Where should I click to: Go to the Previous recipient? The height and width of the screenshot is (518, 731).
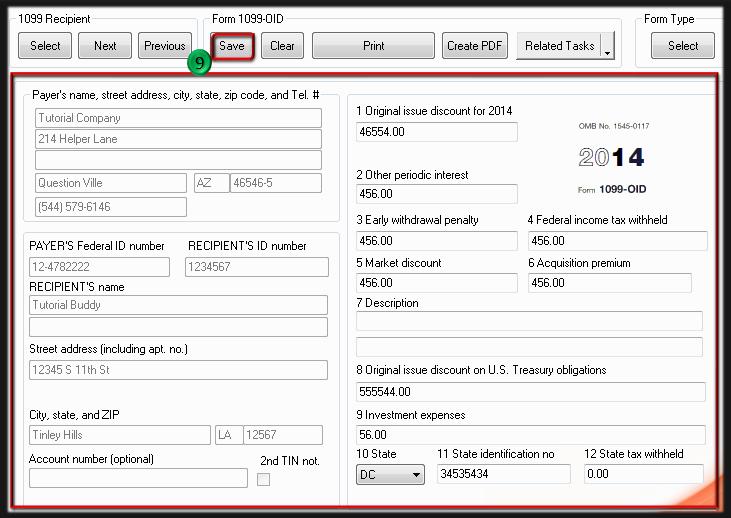tap(165, 46)
